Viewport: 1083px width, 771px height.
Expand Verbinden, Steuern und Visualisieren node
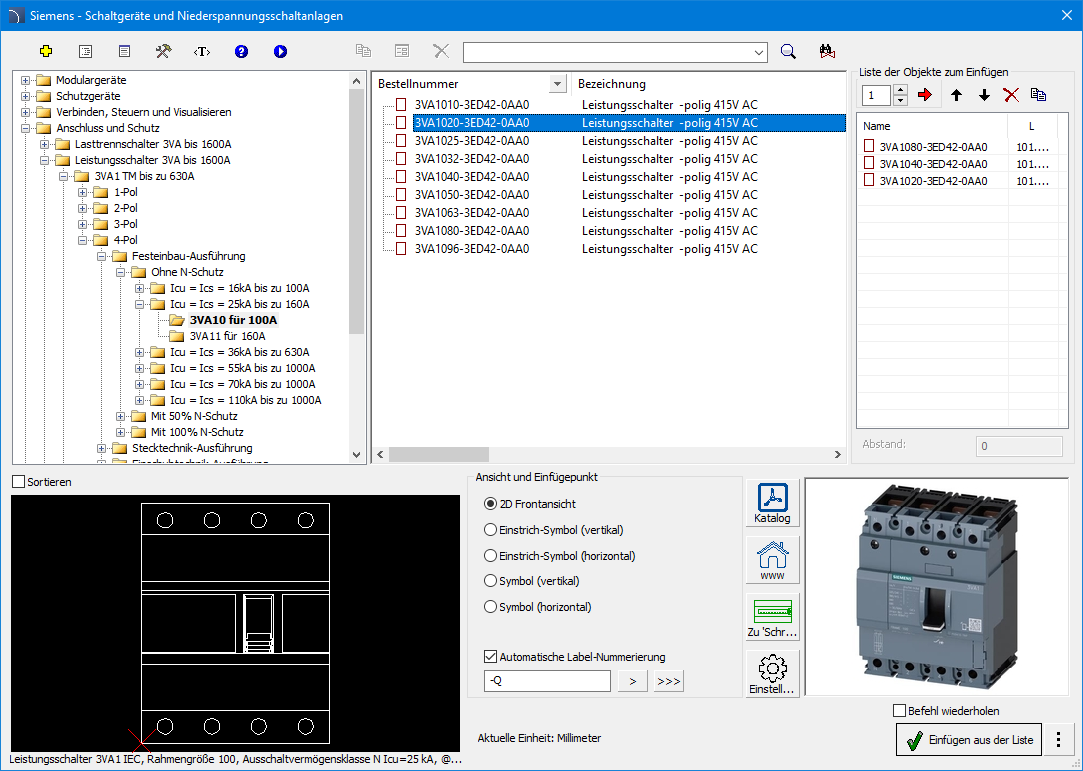click(x=26, y=112)
